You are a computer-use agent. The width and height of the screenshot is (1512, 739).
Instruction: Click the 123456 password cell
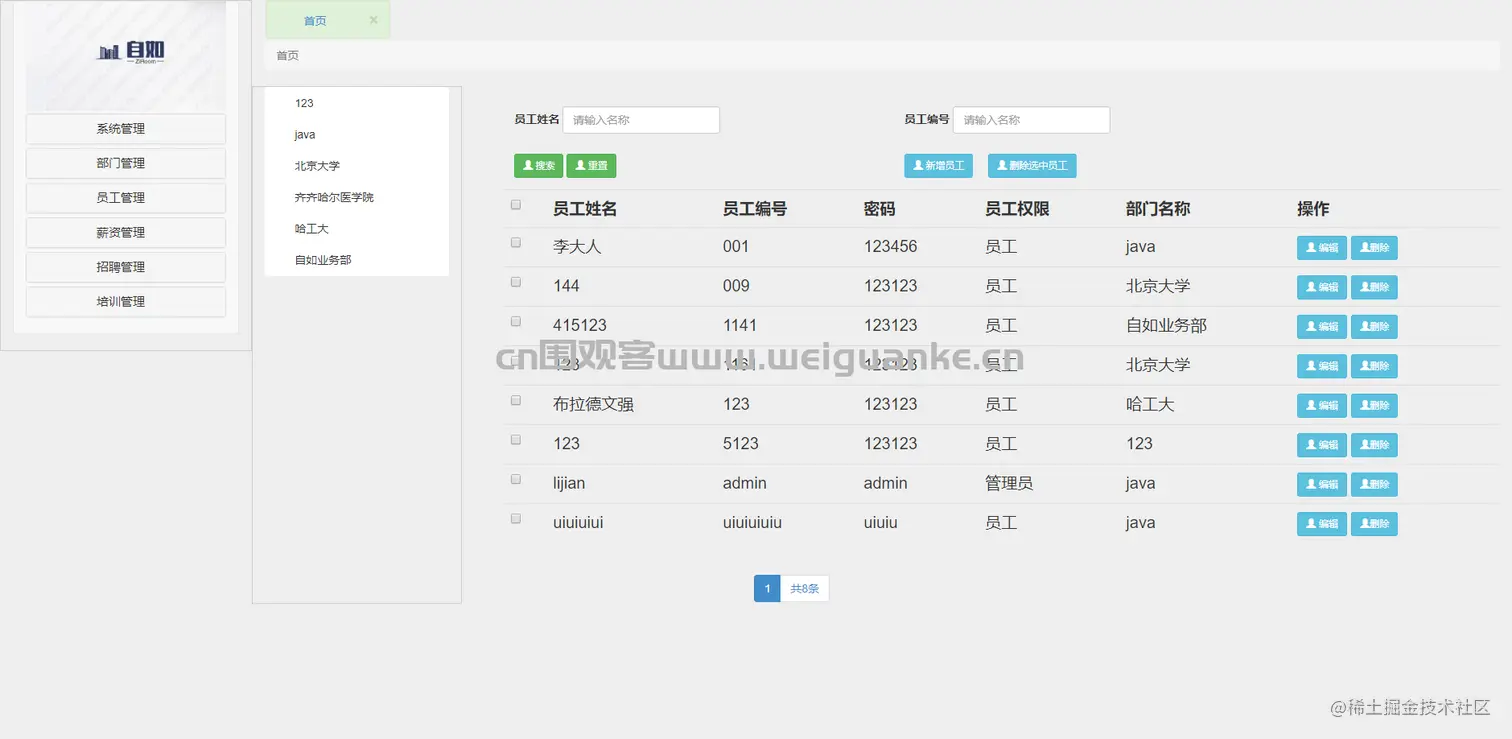pyautogui.click(x=890, y=246)
